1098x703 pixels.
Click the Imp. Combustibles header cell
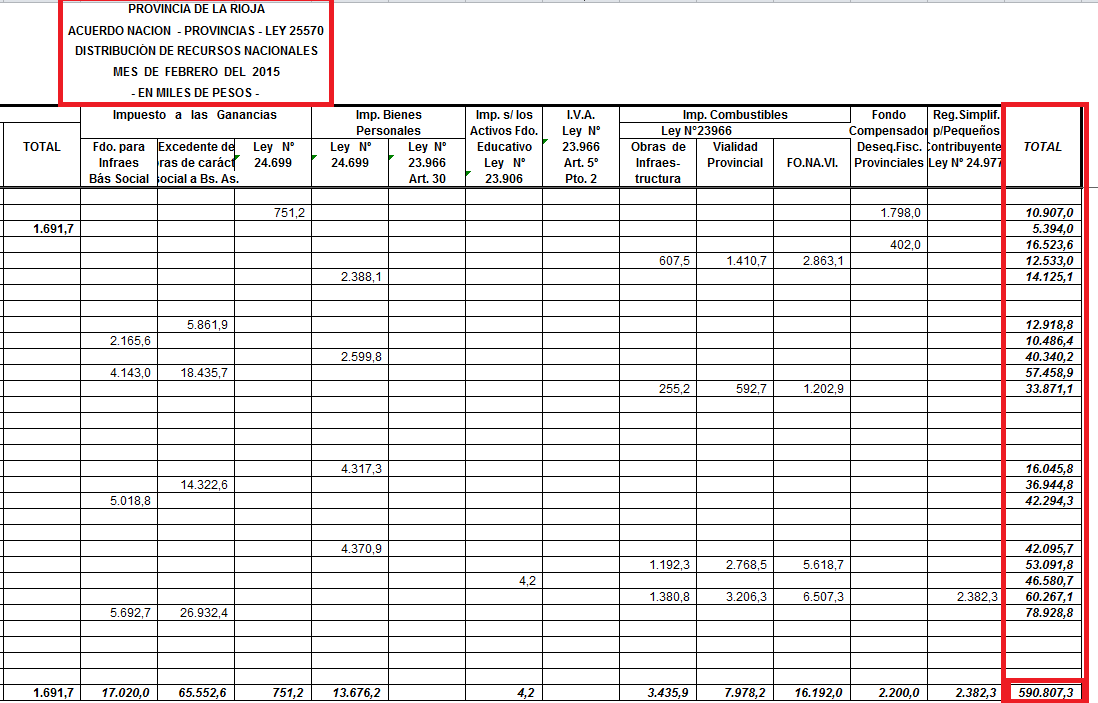click(734, 115)
